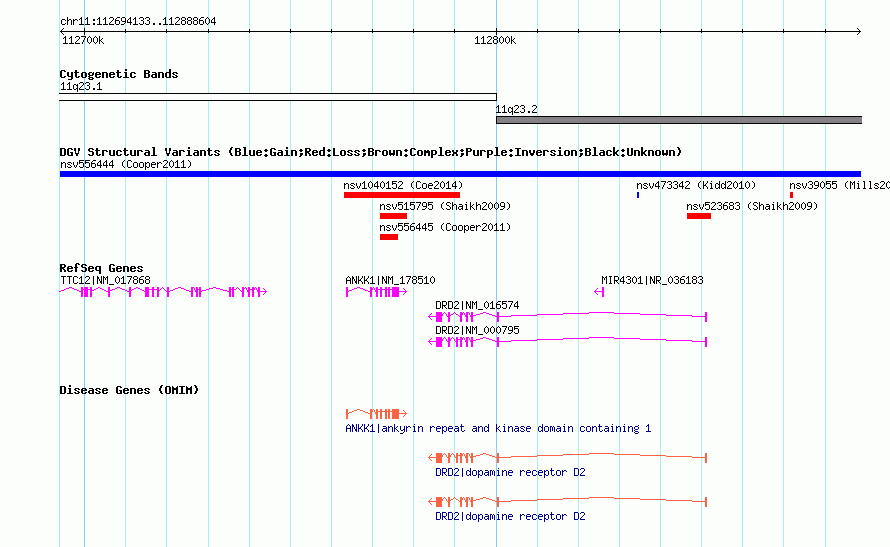Click the DRD2 NM_016574 transcript glyph
This screenshot has width=890, height=547.
568,317
